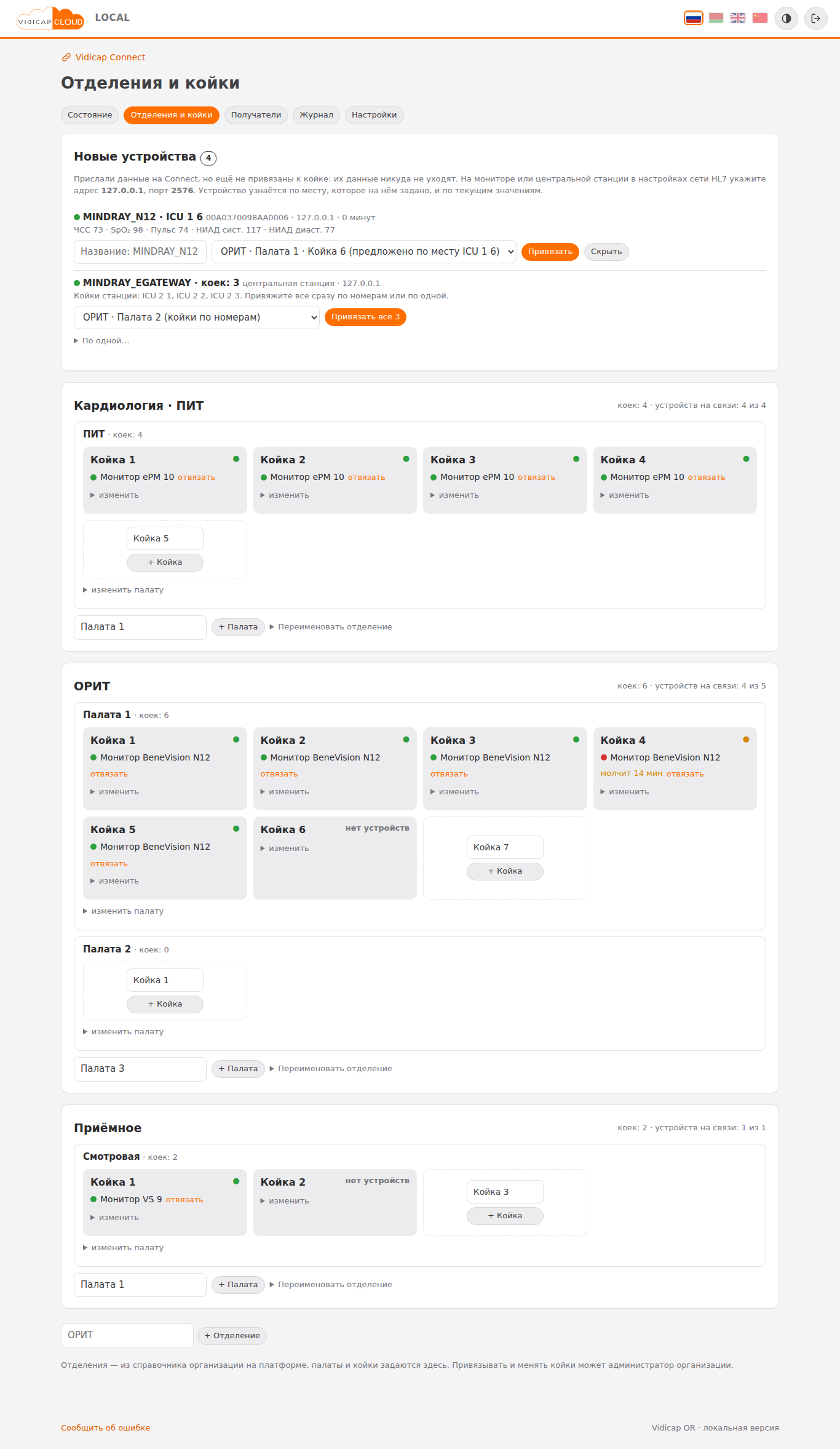Click the Койка 5 name field
Screen dimensions: 840x1449
point(165,538)
